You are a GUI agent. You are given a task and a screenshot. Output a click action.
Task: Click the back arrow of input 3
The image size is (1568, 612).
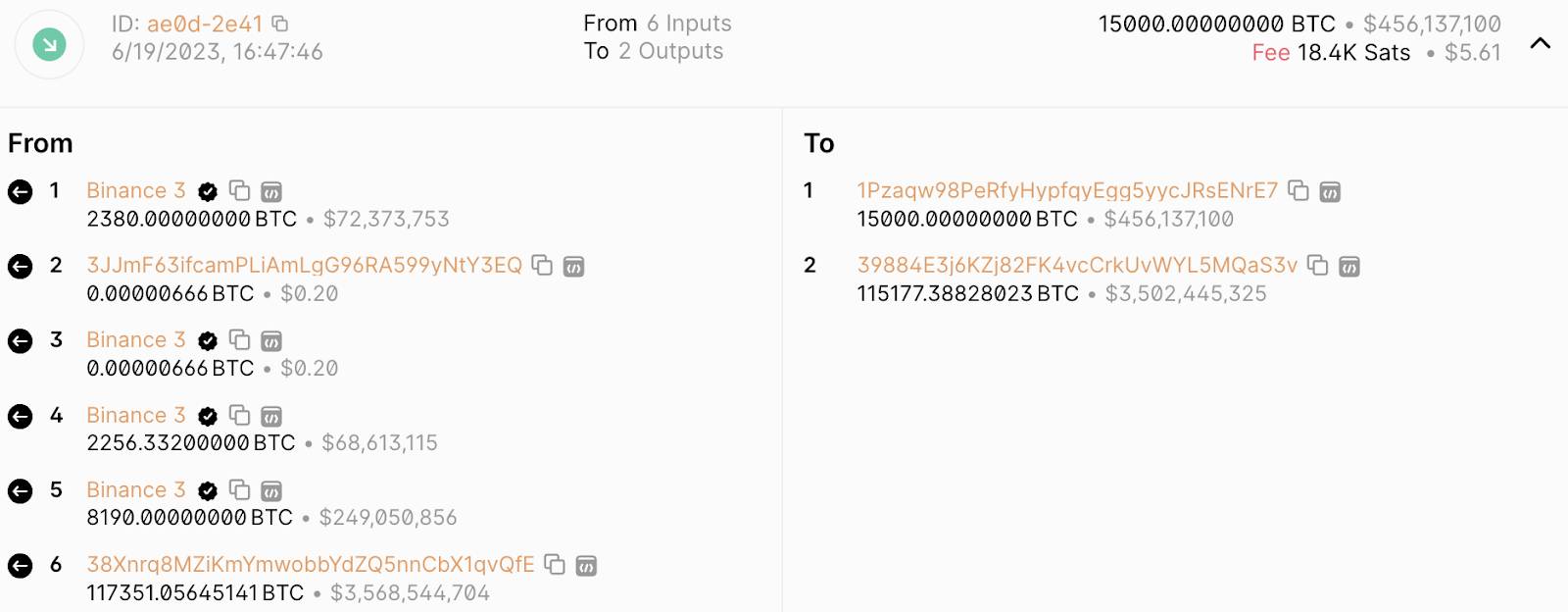point(21,340)
